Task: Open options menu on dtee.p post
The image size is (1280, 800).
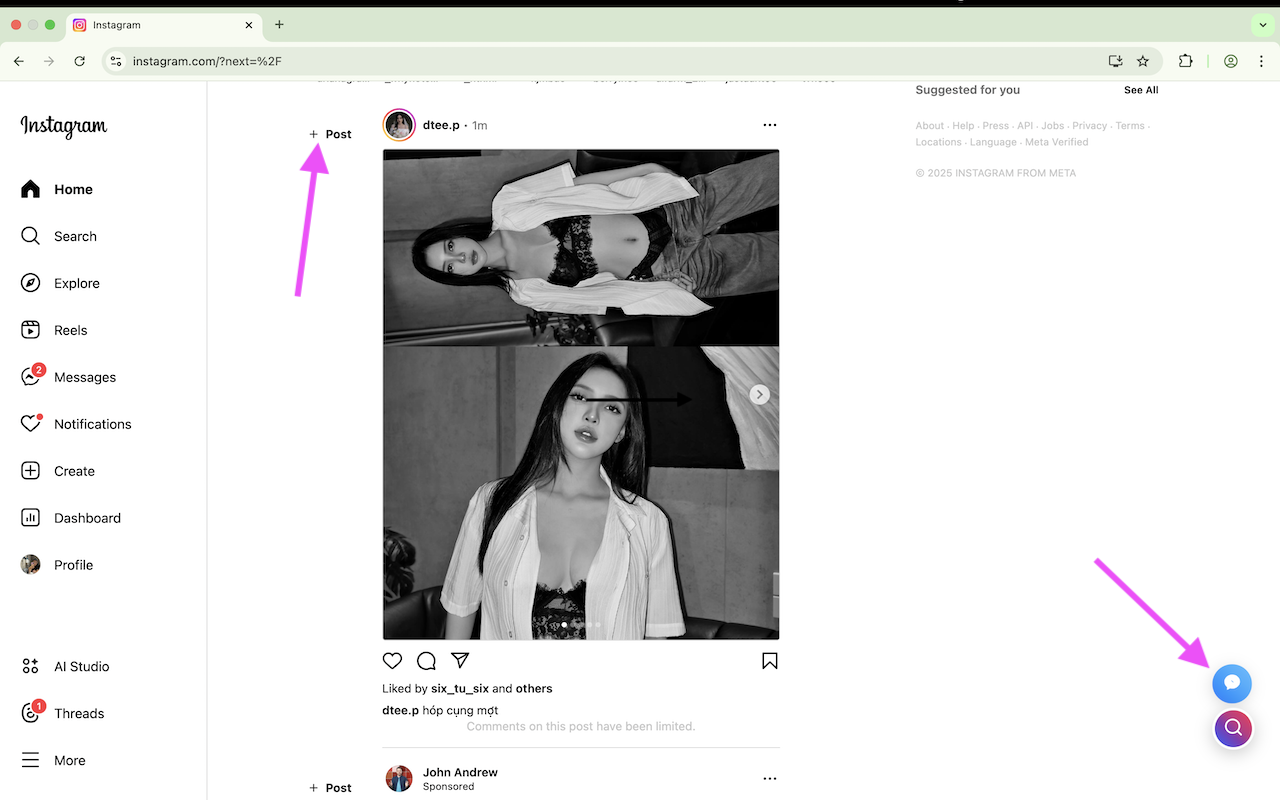Action: pos(769,124)
